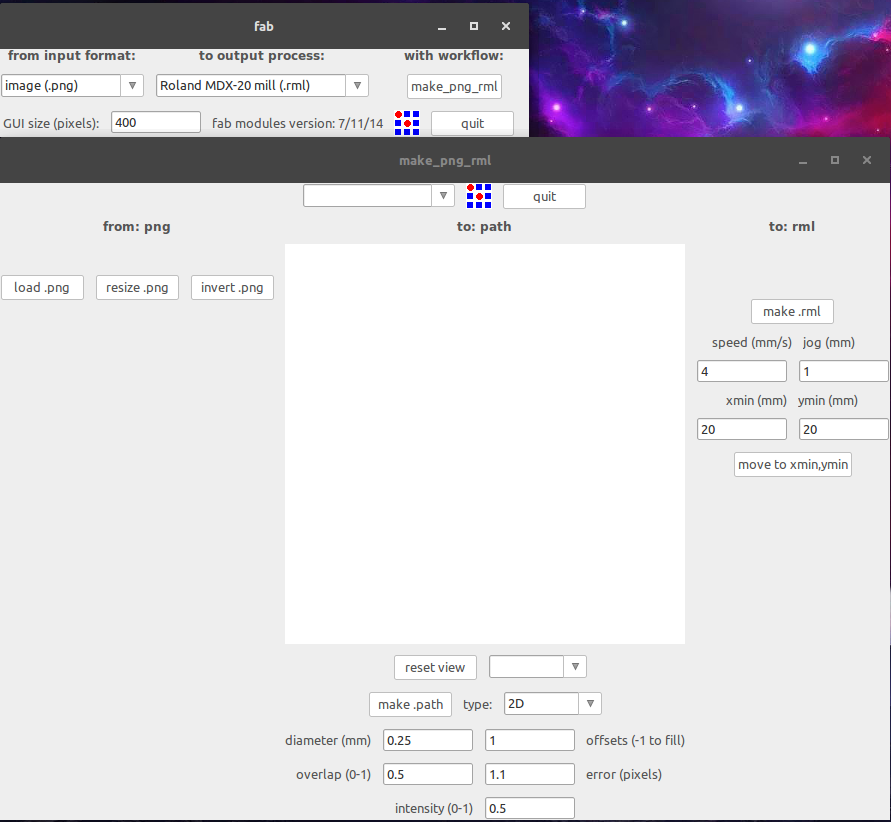The image size is (891, 822).
Task: Click move to xmin,ymin button
Action: pyautogui.click(x=793, y=465)
